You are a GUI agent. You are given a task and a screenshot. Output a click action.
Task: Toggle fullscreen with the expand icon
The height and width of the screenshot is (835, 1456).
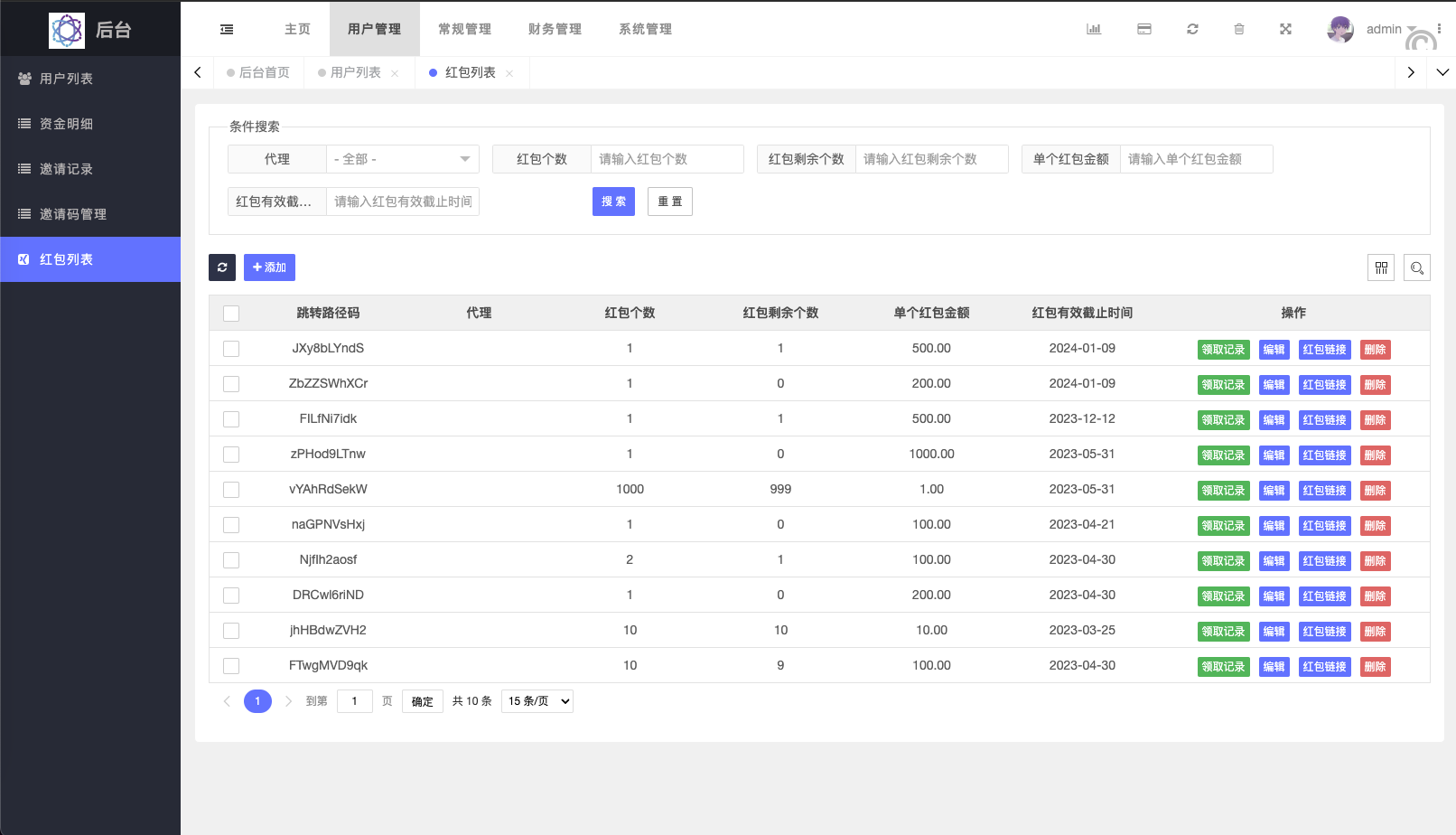point(1285,29)
